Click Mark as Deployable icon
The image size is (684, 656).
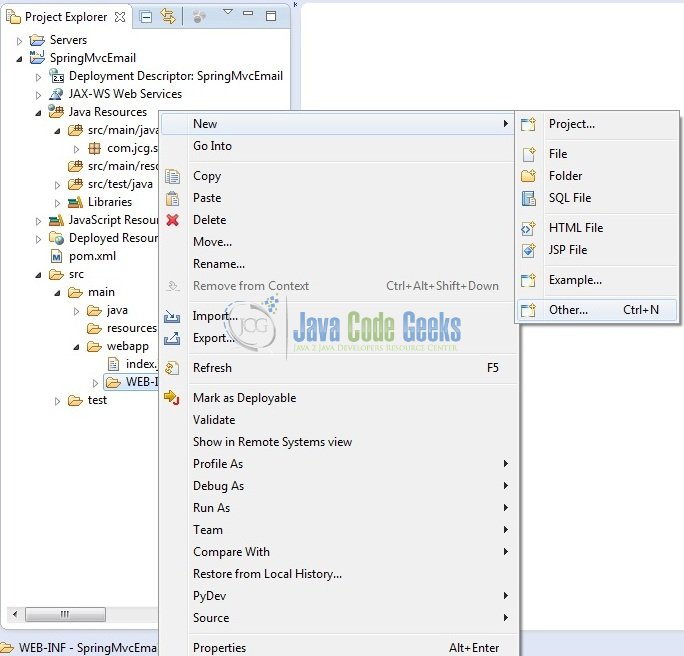[172, 397]
